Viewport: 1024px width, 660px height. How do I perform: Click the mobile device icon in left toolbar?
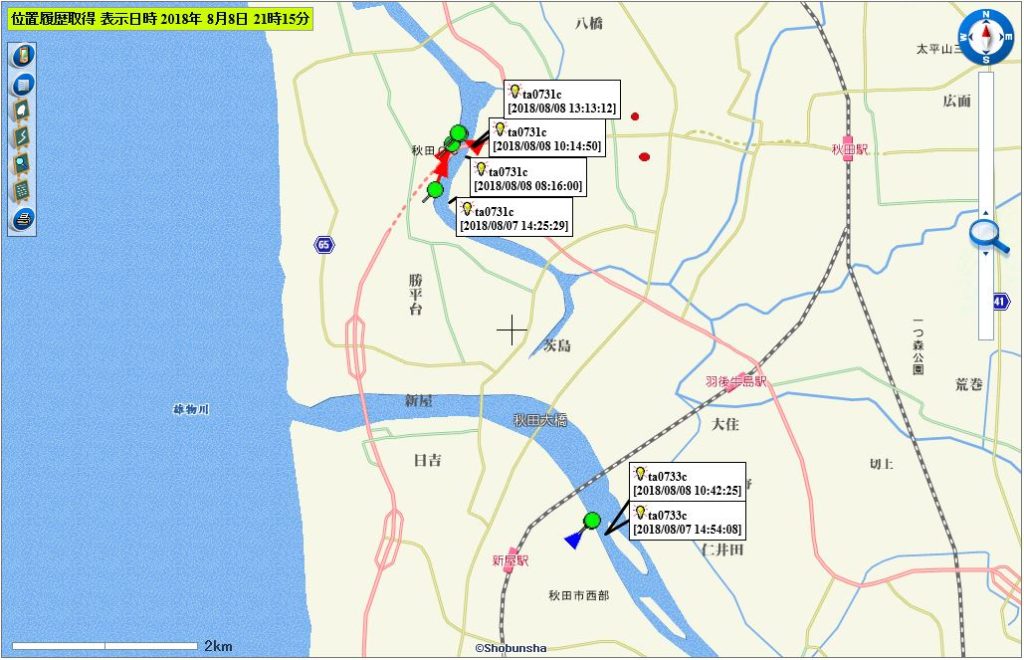[x=22, y=56]
